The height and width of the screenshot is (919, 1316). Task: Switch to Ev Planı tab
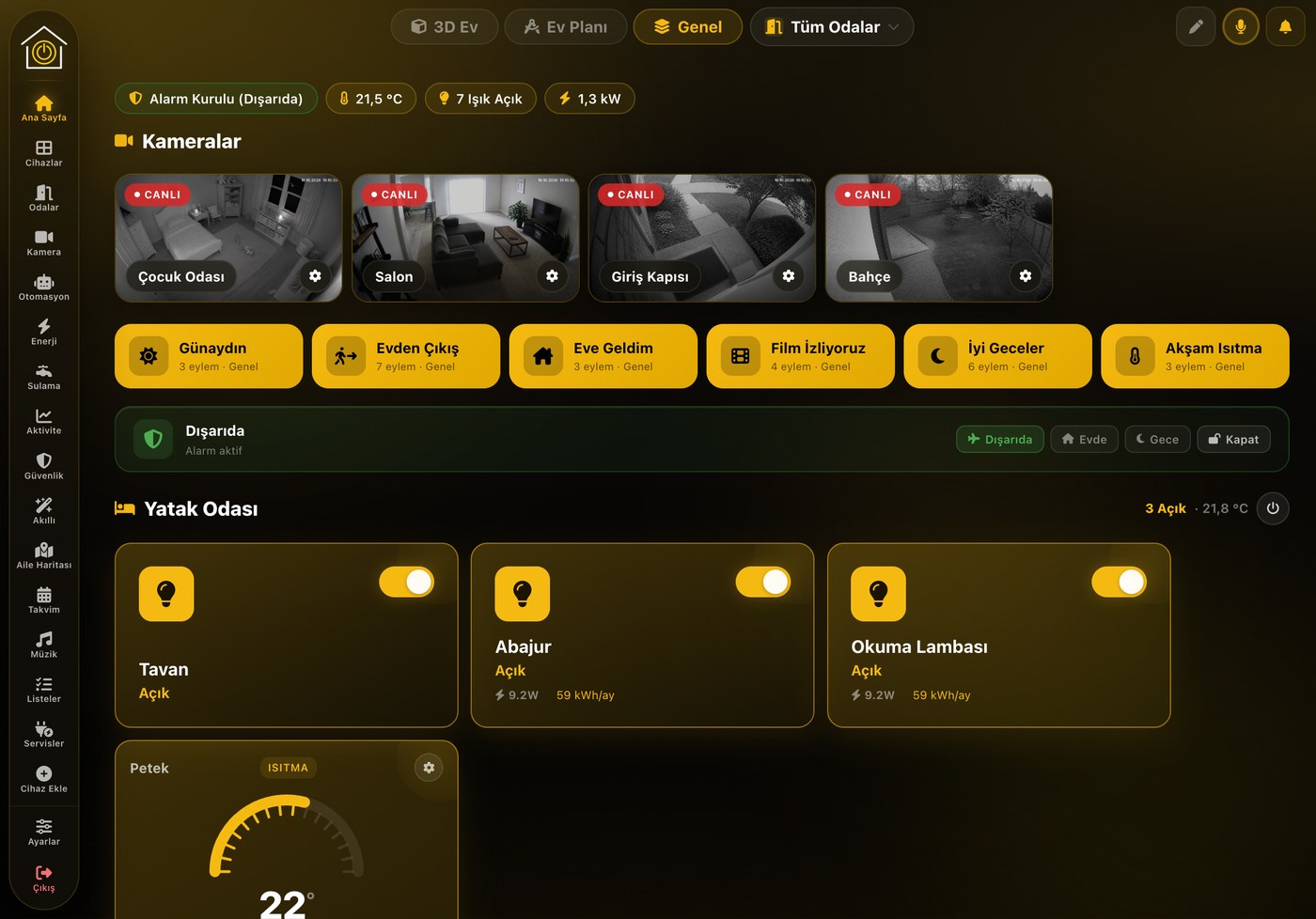pos(566,26)
